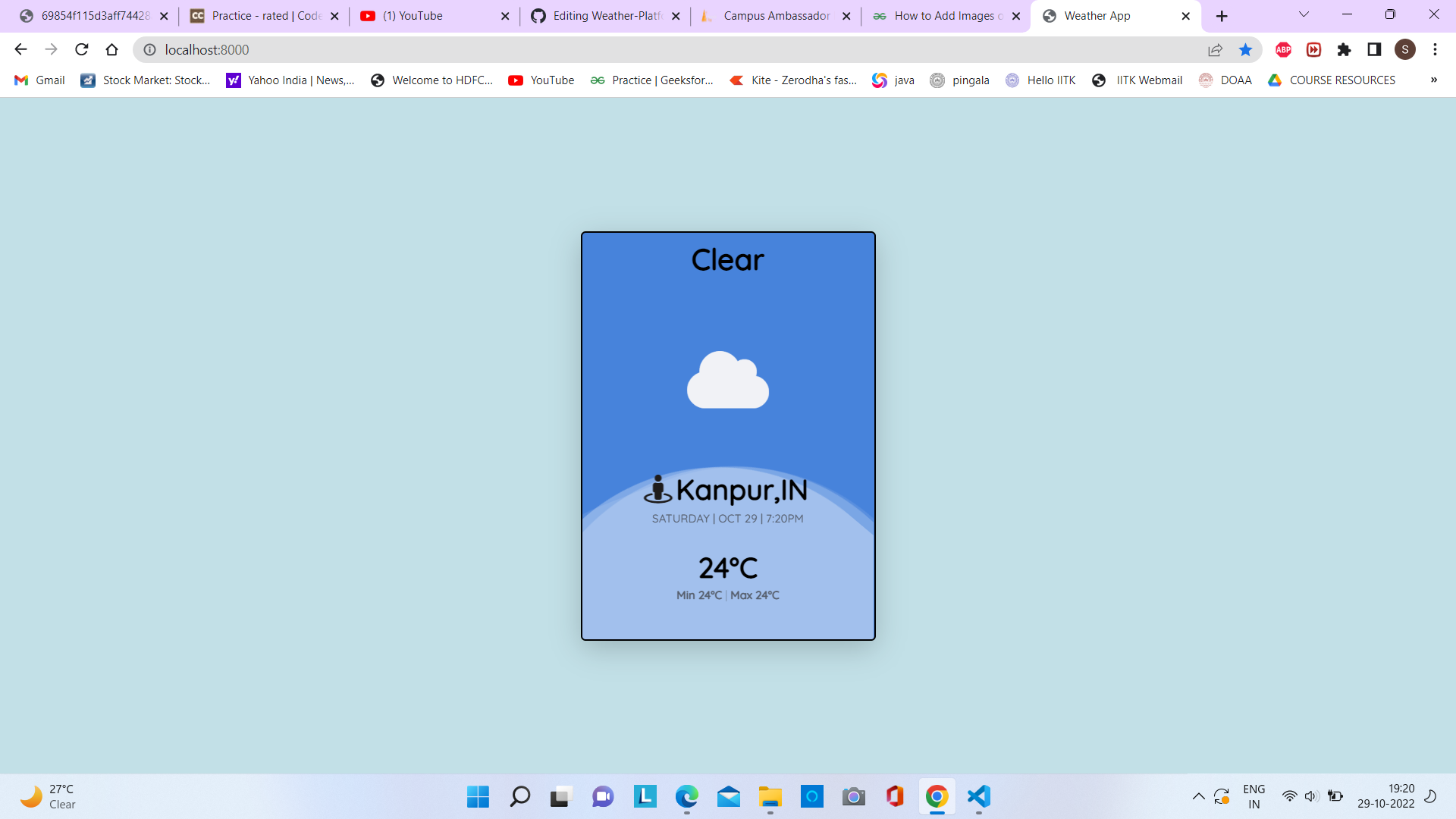Click the localhost:8000 address bar
The height and width of the screenshot is (819, 1456).
[607, 49]
